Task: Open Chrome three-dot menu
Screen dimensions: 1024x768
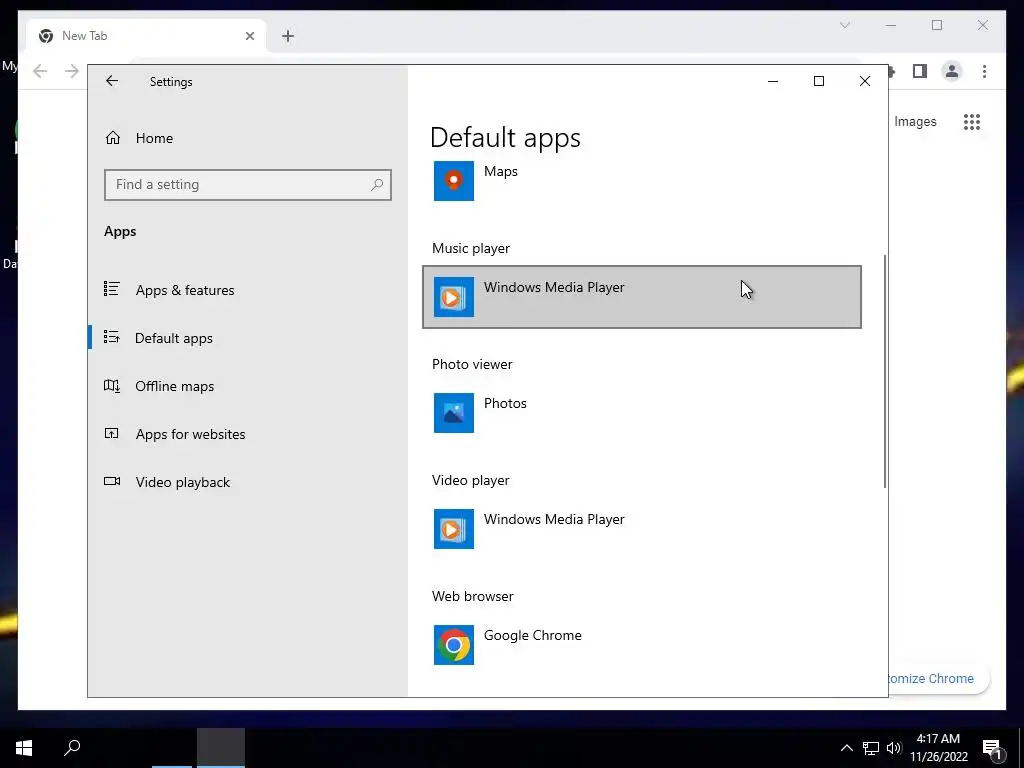Action: tap(984, 71)
